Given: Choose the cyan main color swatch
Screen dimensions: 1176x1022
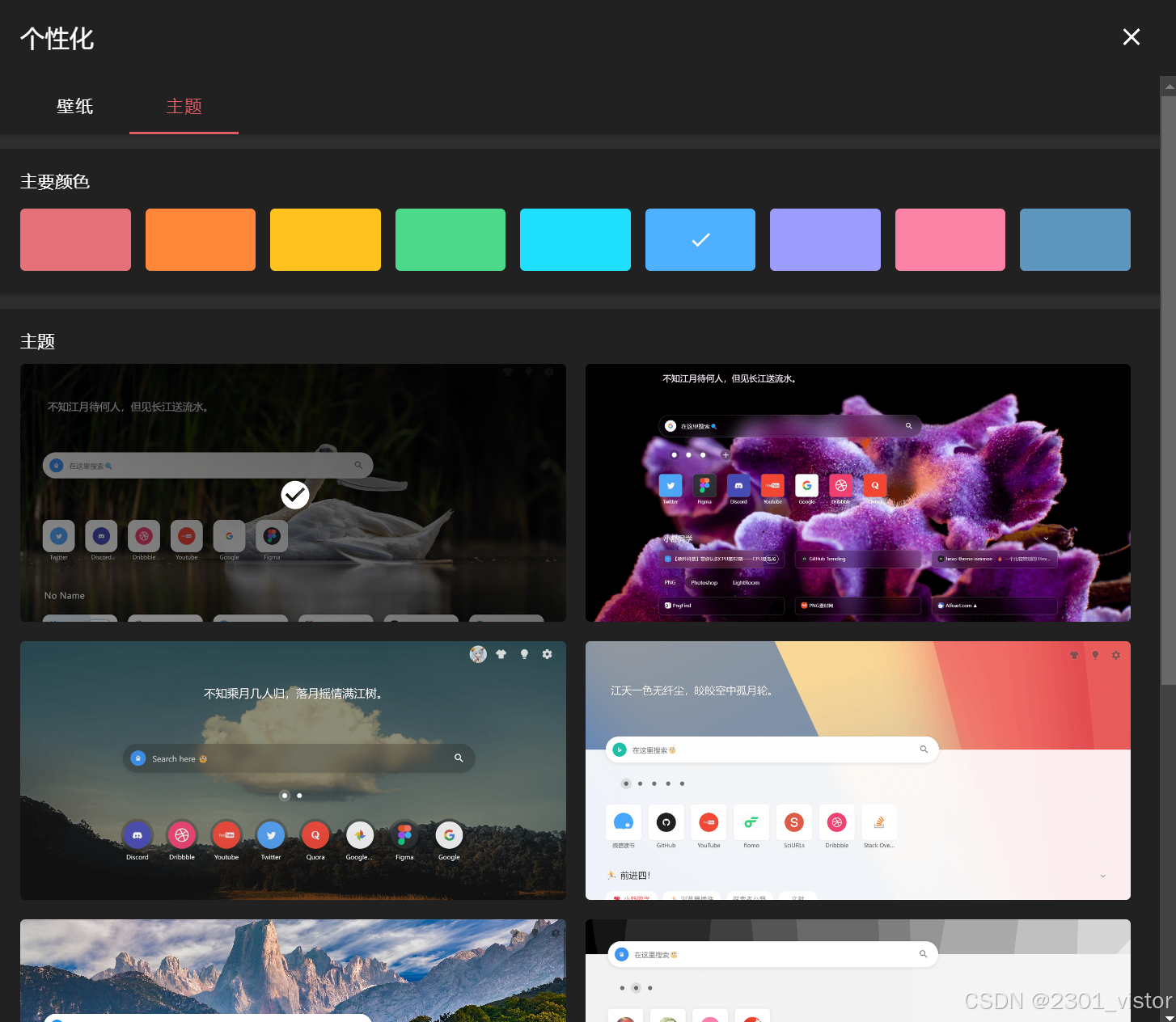Looking at the screenshot, I should tap(575, 239).
